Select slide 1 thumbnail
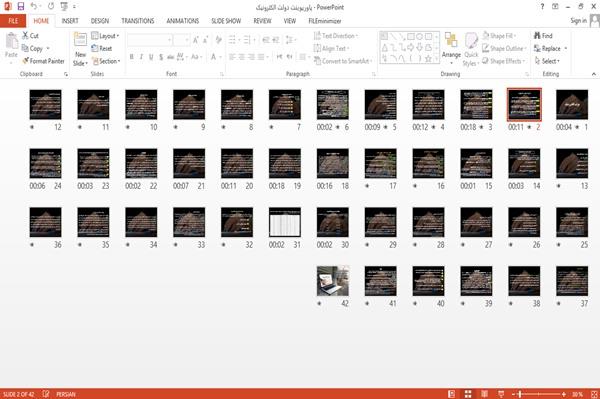Image resolution: width=600 pixels, height=399 pixels. click(x=572, y=104)
